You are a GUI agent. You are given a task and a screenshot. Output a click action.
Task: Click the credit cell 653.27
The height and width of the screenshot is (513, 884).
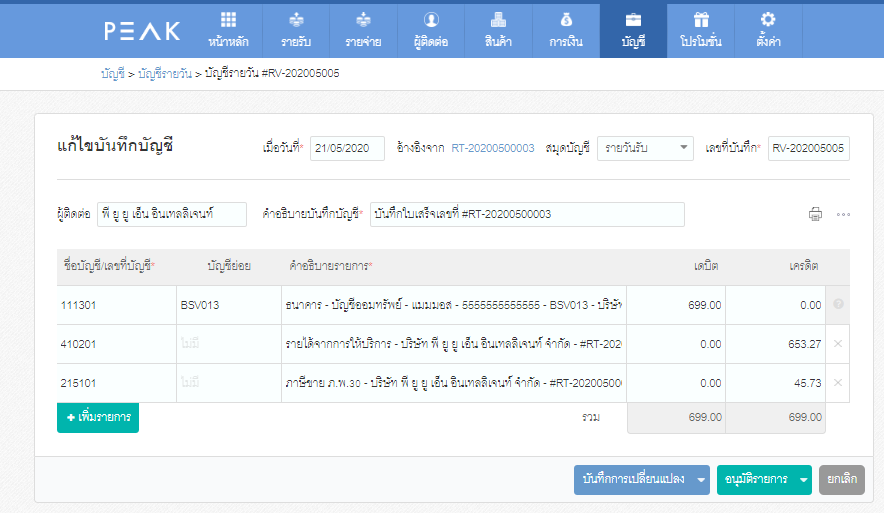click(776, 344)
